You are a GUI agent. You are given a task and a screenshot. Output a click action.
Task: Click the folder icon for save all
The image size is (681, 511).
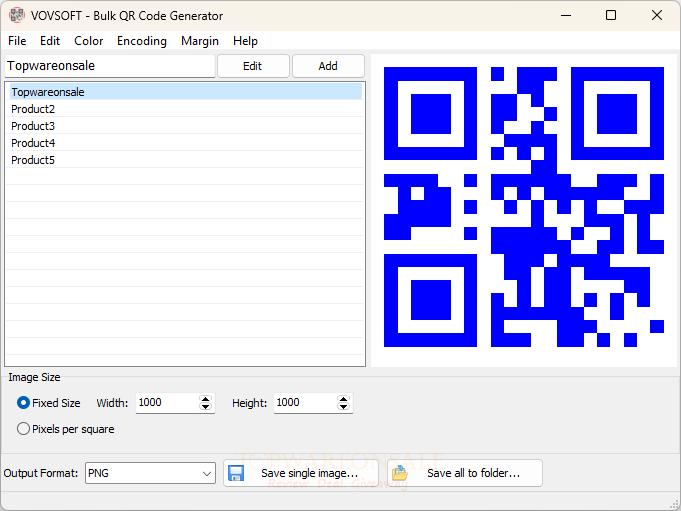coord(400,473)
